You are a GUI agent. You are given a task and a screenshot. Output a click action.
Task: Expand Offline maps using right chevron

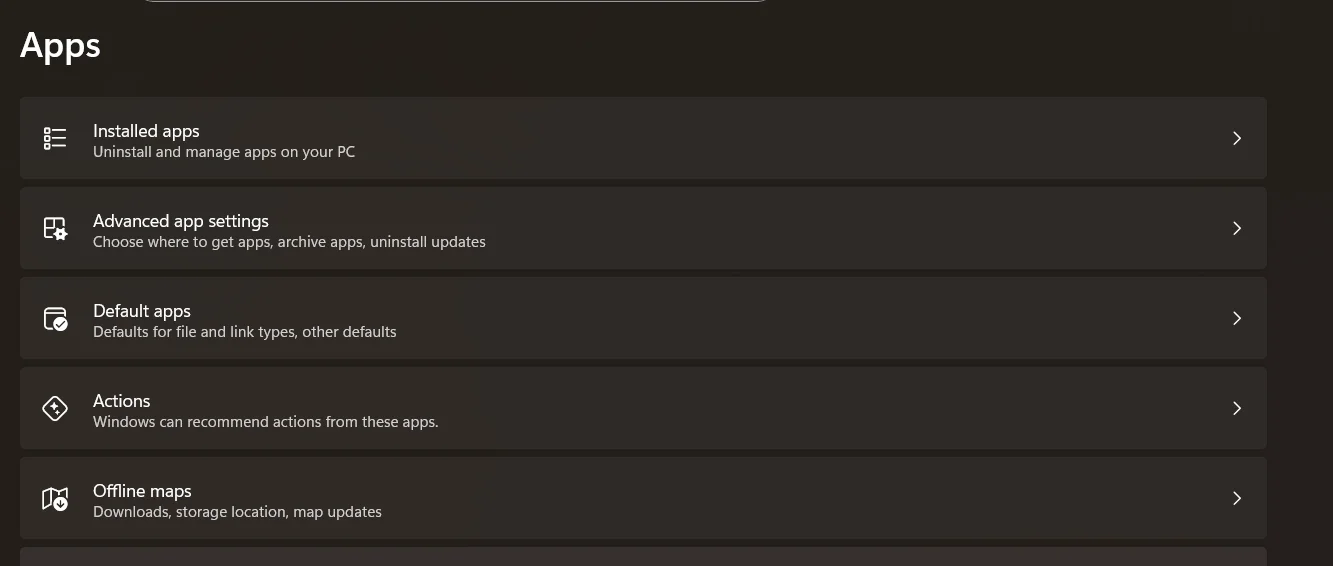tap(1237, 498)
